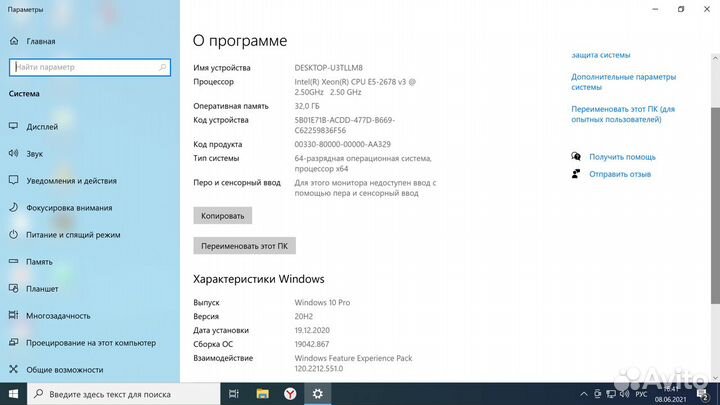This screenshot has height=405, width=720.
Task: Open Дополнительные параметры системы link
Action: [x=624, y=82]
